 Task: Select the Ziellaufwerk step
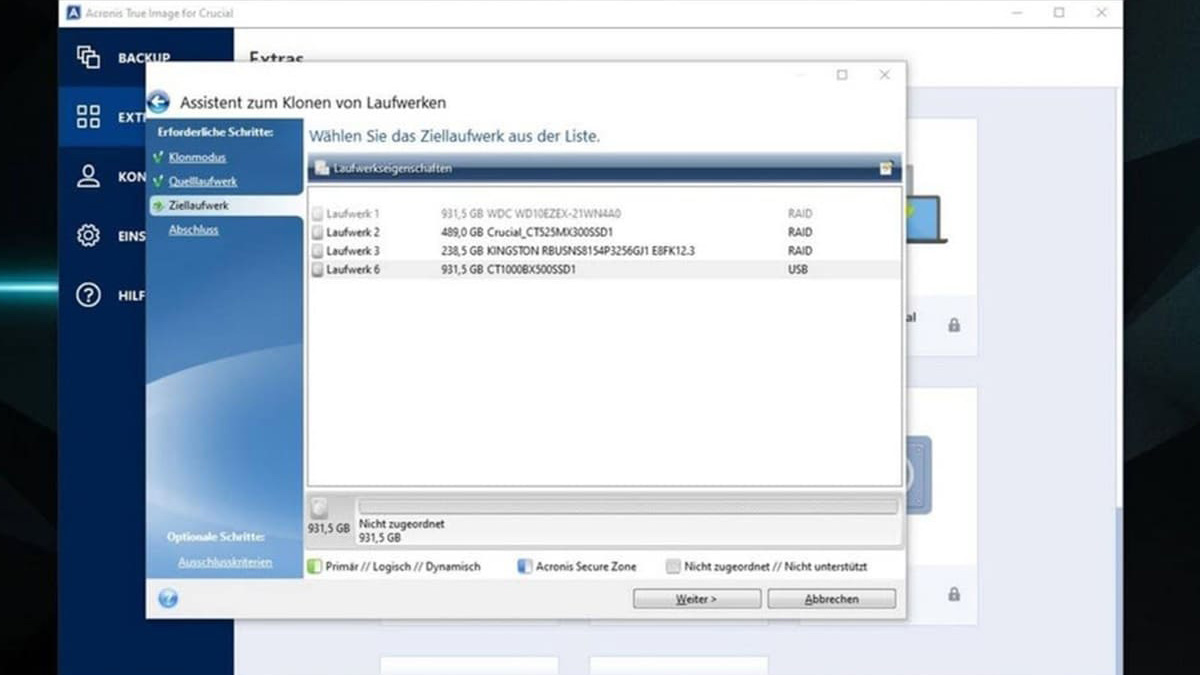[198, 205]
